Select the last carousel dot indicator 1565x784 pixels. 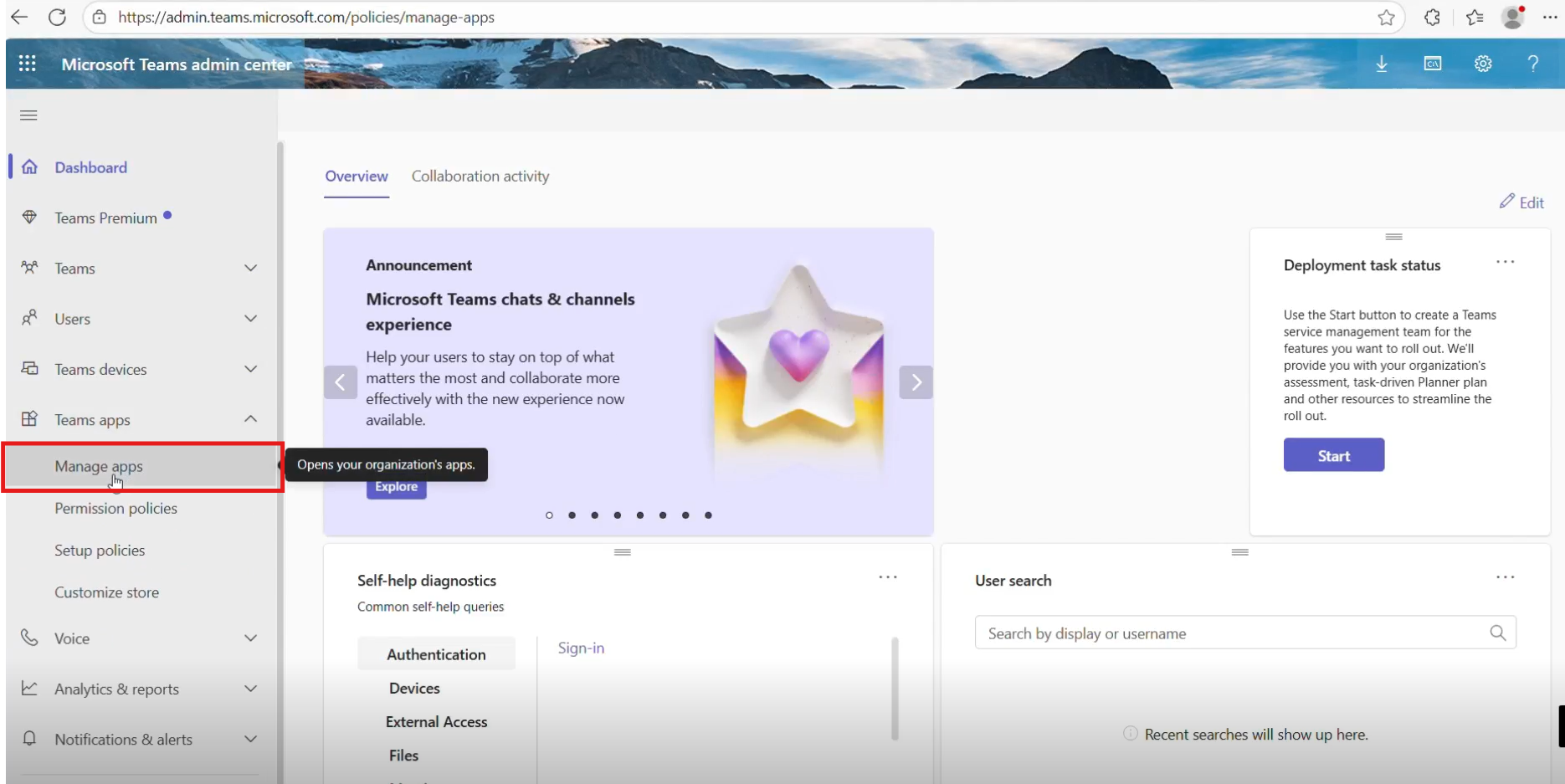pyautogui.click(x=708, y=515)
